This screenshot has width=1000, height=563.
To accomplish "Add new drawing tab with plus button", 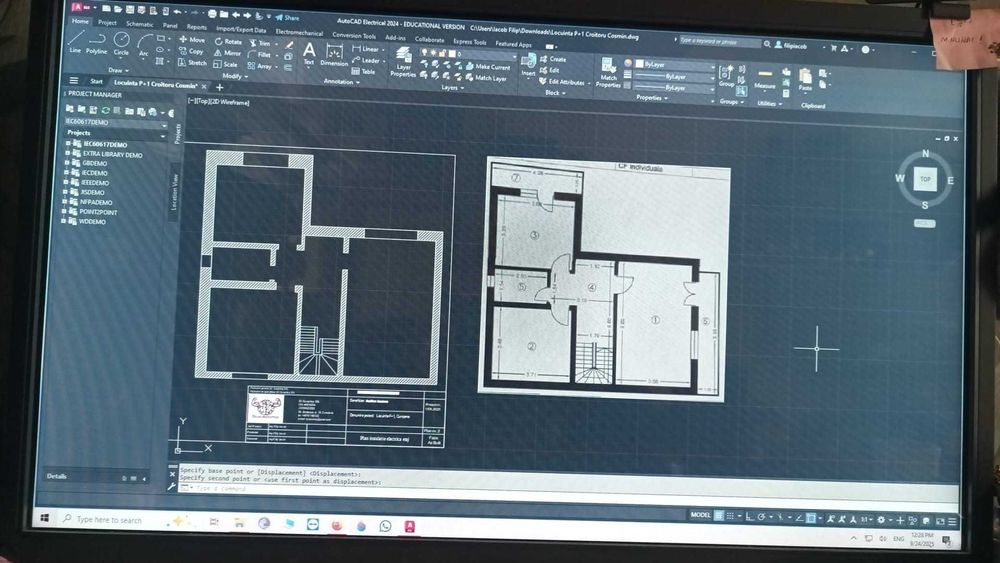I will pyautogui.click(x=219, y=87).
